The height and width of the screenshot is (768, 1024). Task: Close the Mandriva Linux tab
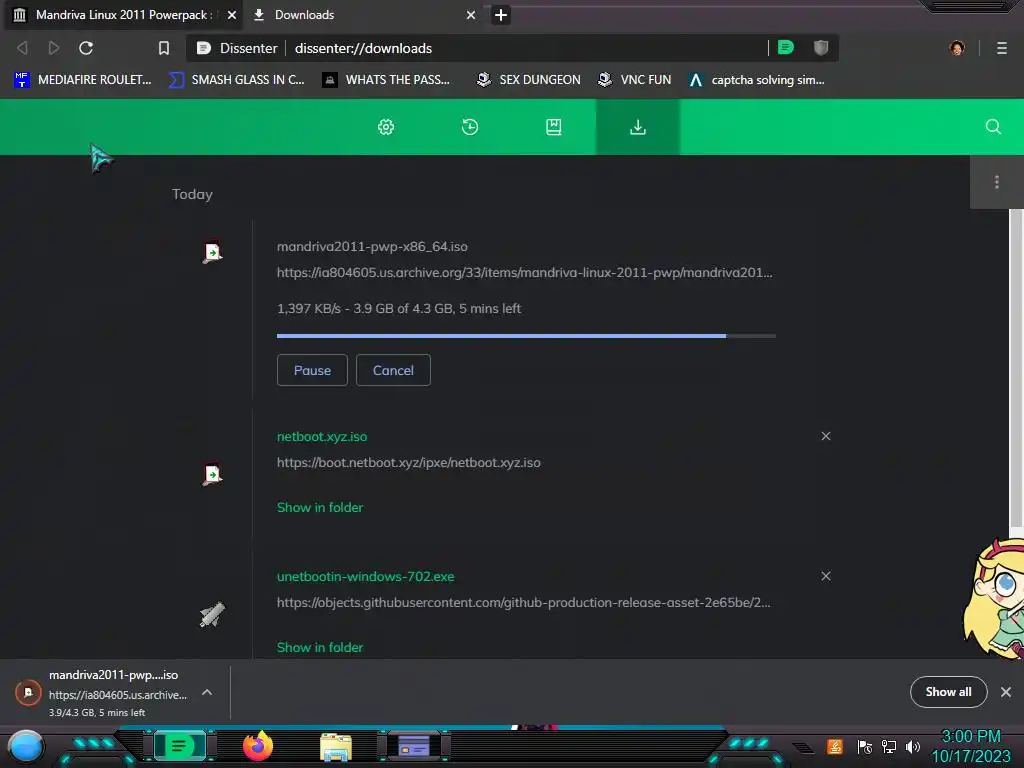(x=231, y=14)
